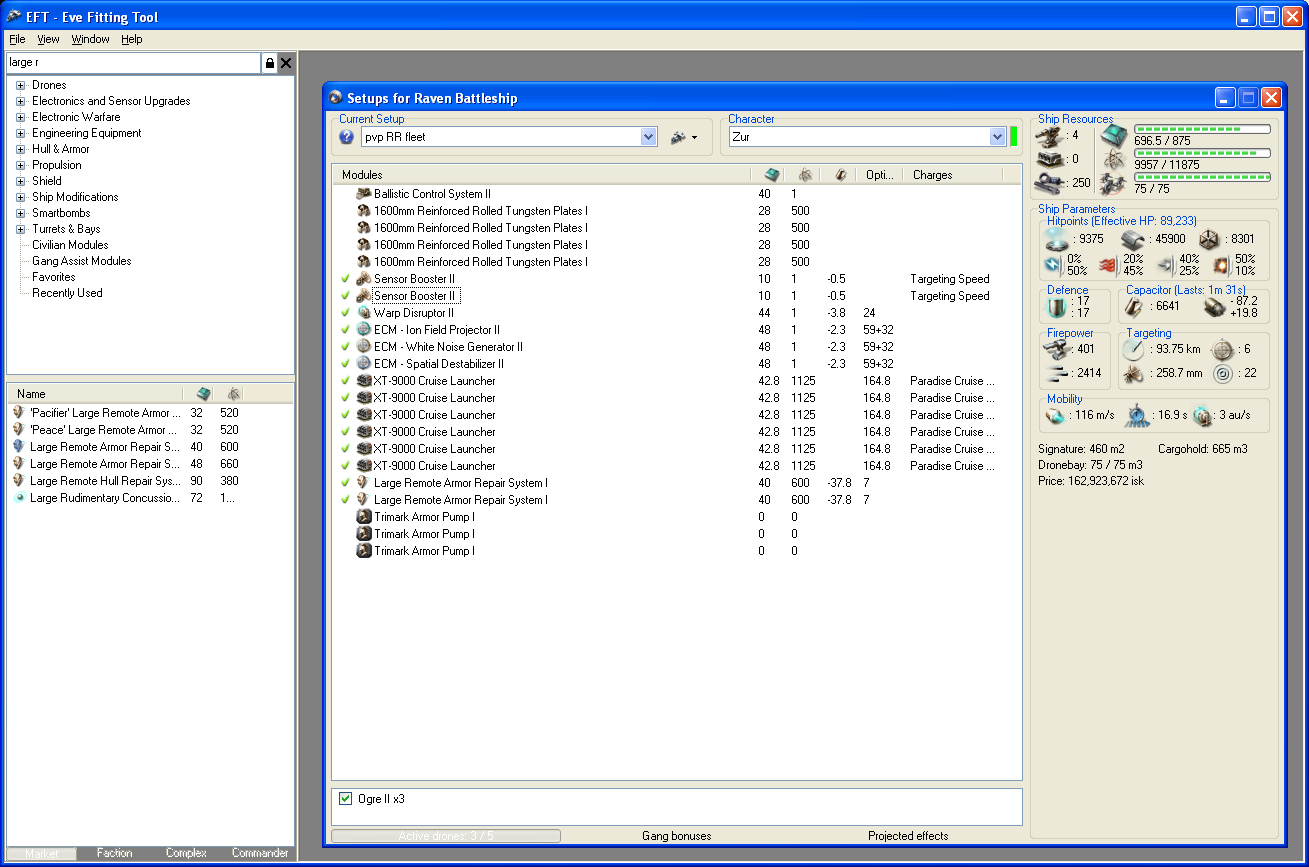Screen dimensions: 1309x867
Task: Toggle the ECM - Spatial Destabilizer II checkmark
Action: (x=346, y=364)
